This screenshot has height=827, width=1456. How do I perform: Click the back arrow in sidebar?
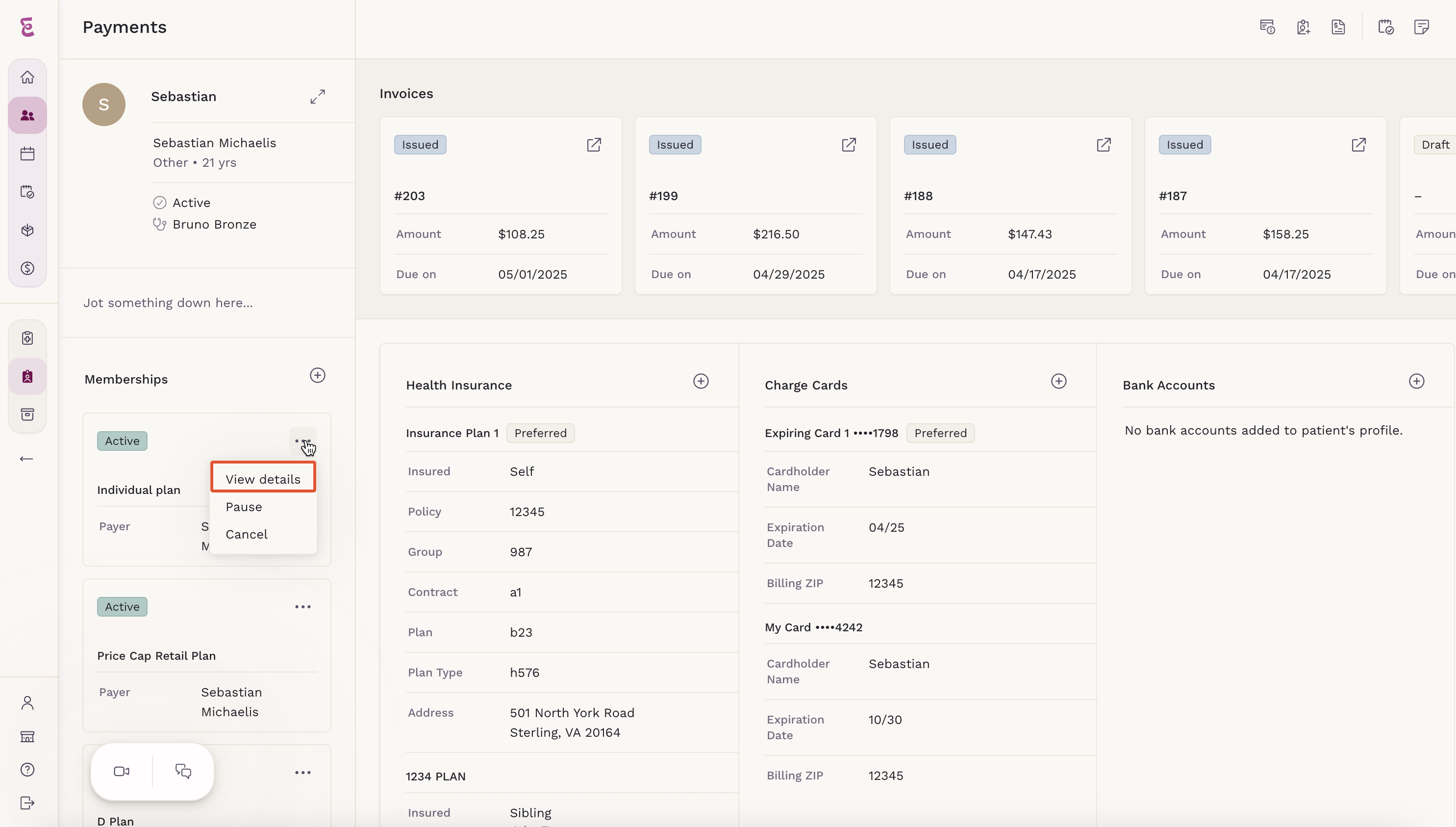(x=26, y=458)
